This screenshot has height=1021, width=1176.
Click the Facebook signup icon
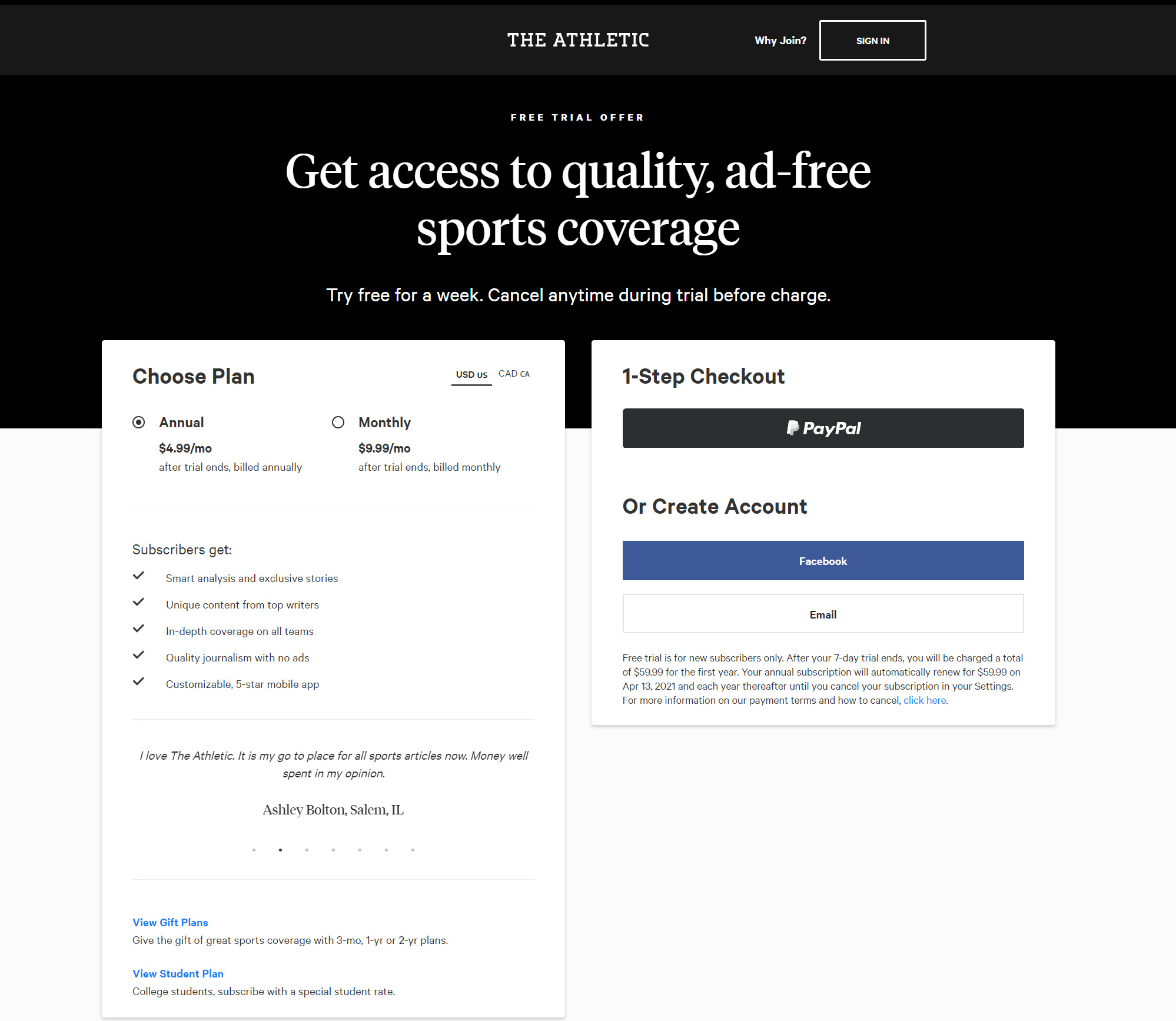tap(823, 561)
